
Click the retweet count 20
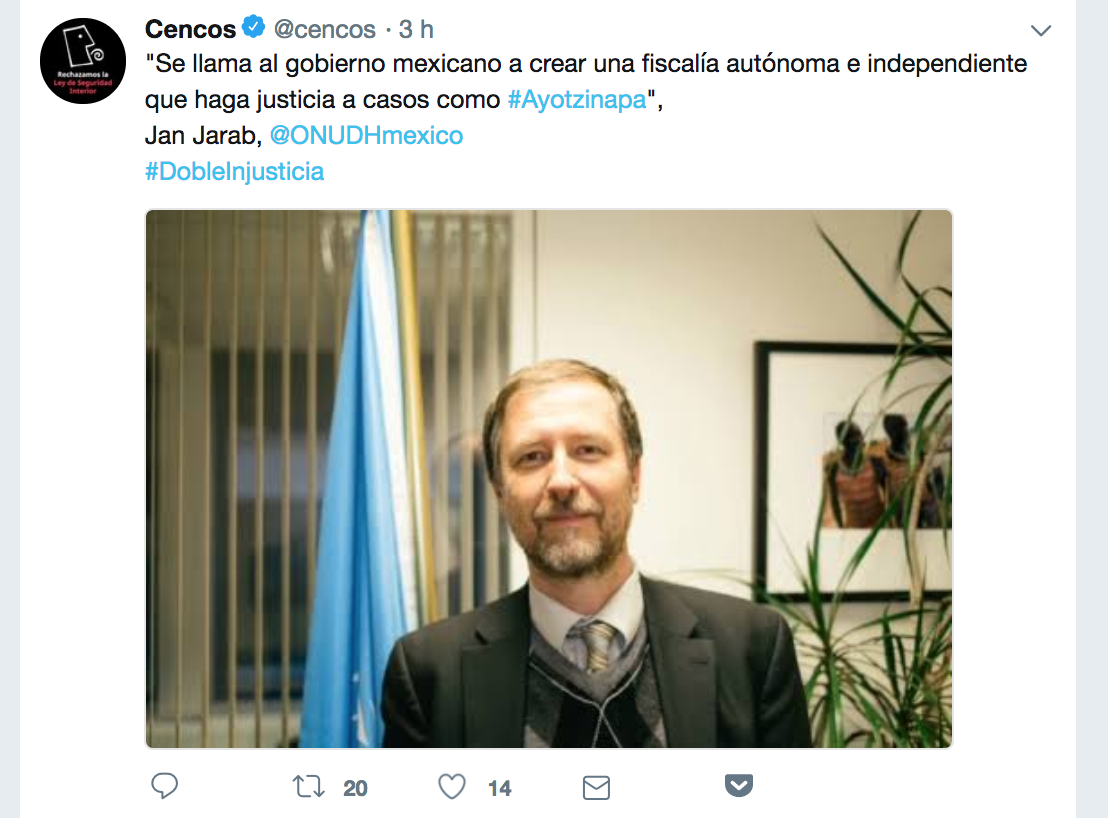355,788
